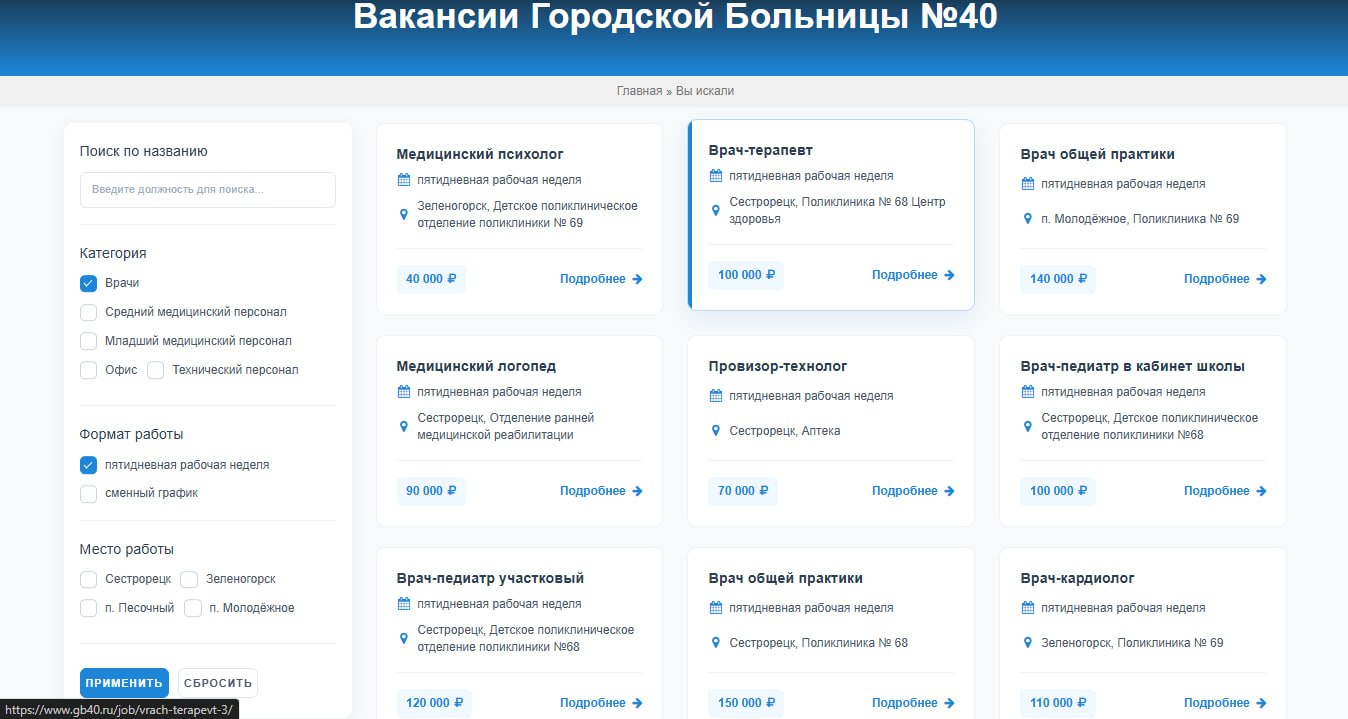Open Подробнее for Врач-кардиолог
Image resolution: width=1348 pixels, height=719 pixels.
(1225, 703)
